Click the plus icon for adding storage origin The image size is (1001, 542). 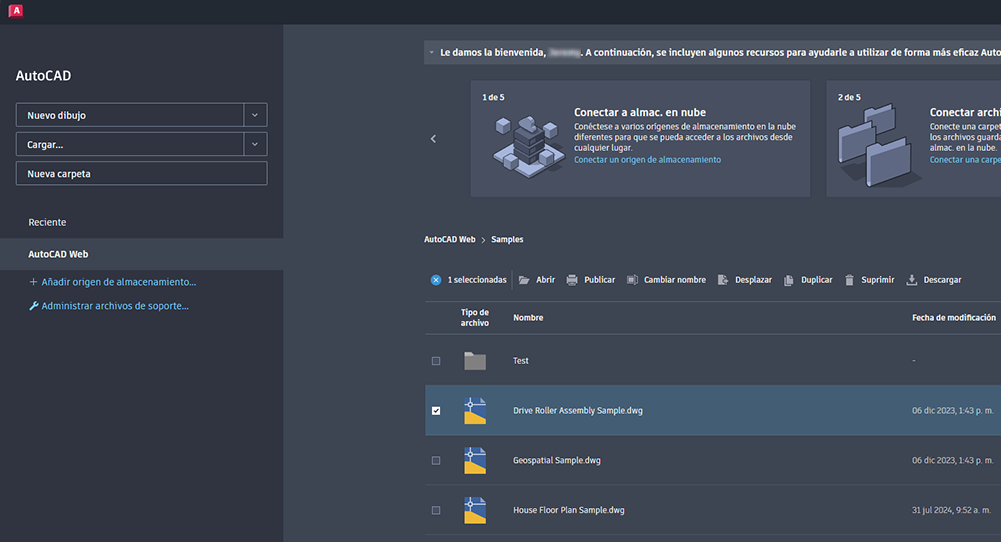(33, 282)
